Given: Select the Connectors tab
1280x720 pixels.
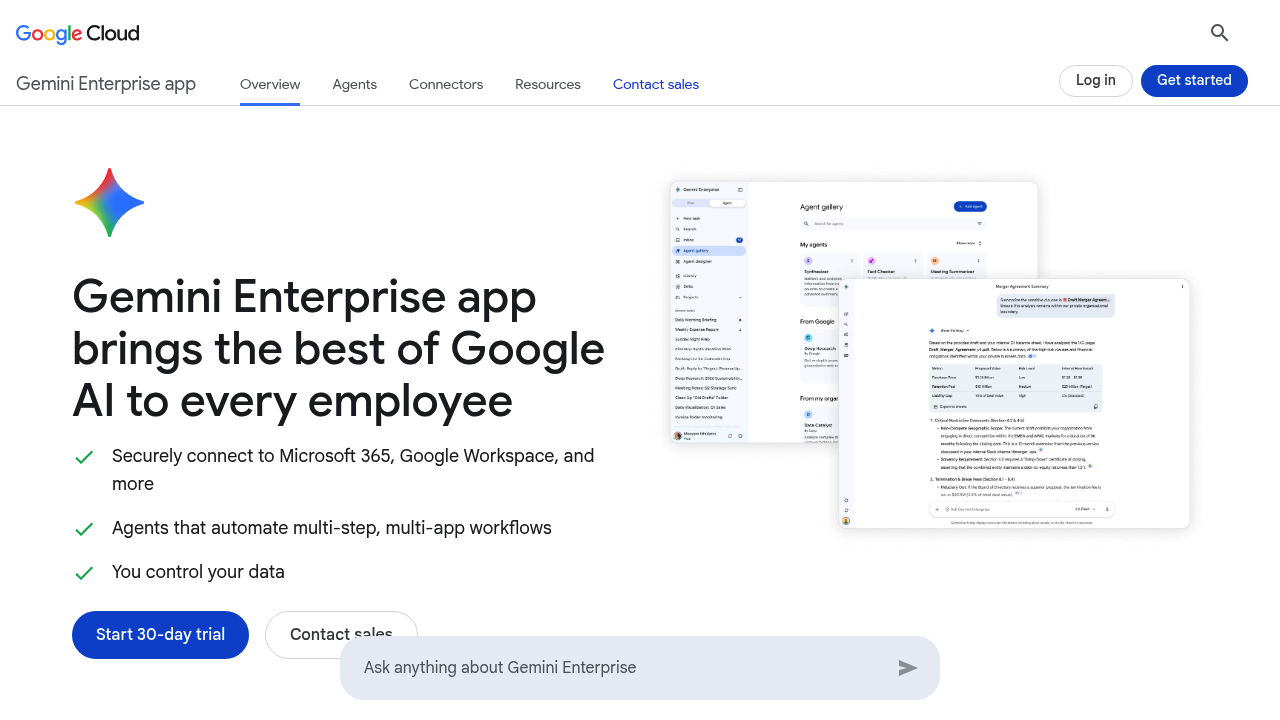Looking at the screenshot, I should pyautogui.click(x=446, y=85).
